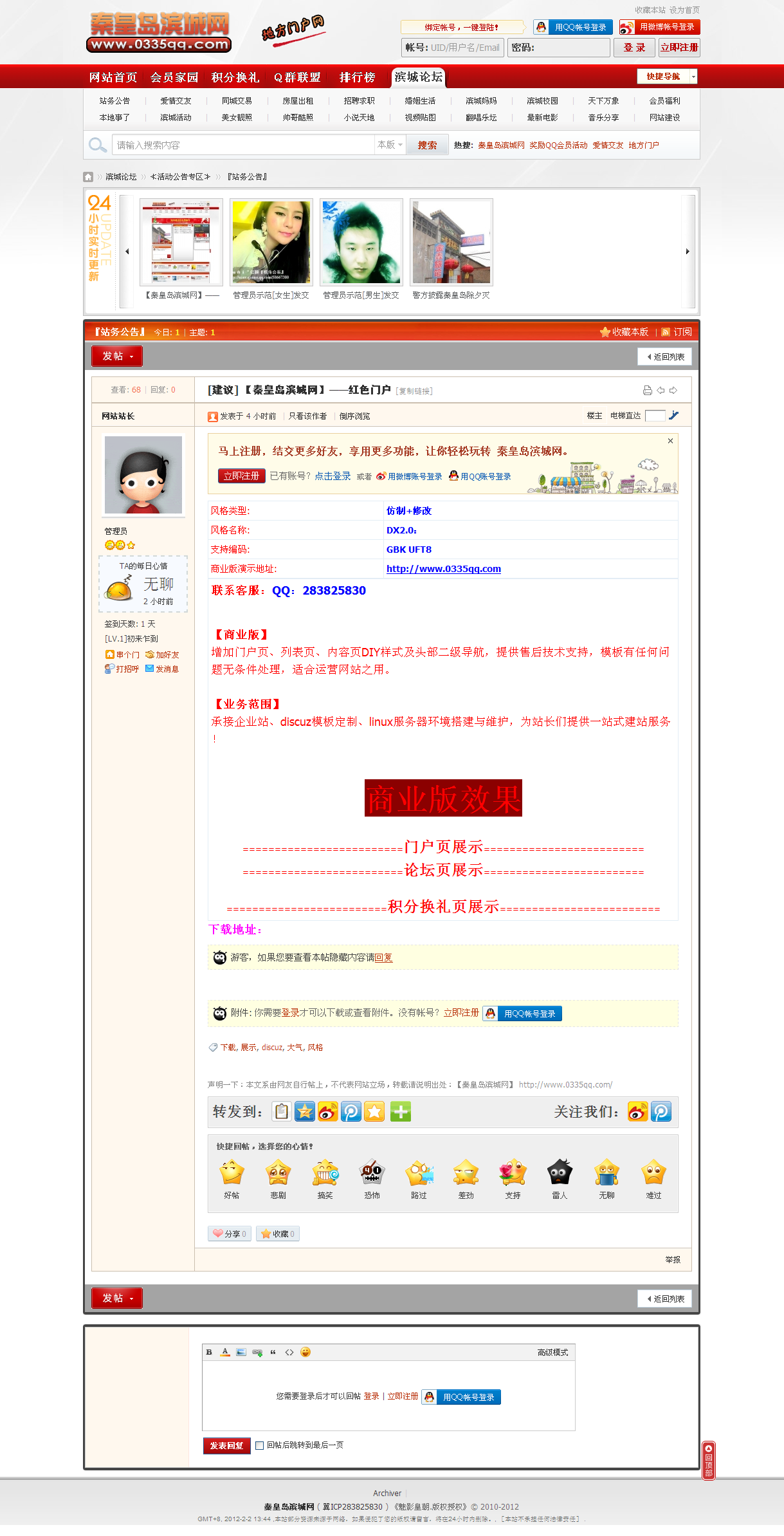Click the home icon in breadcrumb
This screenshot has height=1536, width=784.
(88, 176)
